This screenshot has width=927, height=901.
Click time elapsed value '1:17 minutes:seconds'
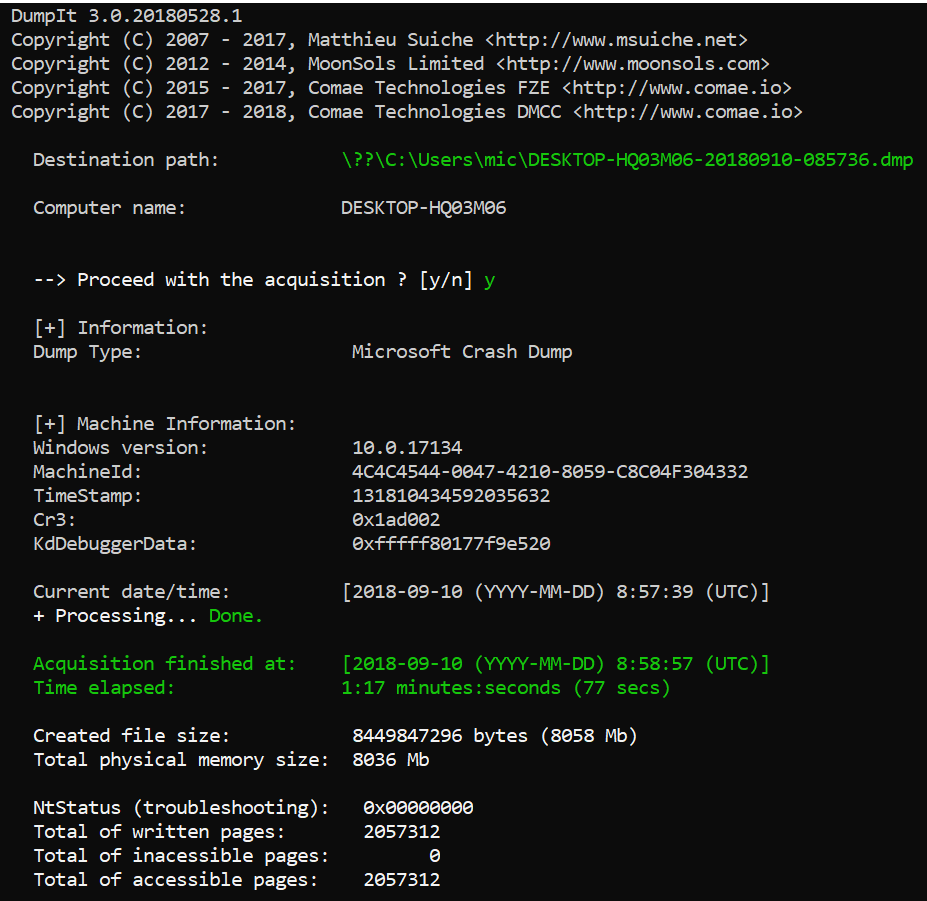click(451, 688)
